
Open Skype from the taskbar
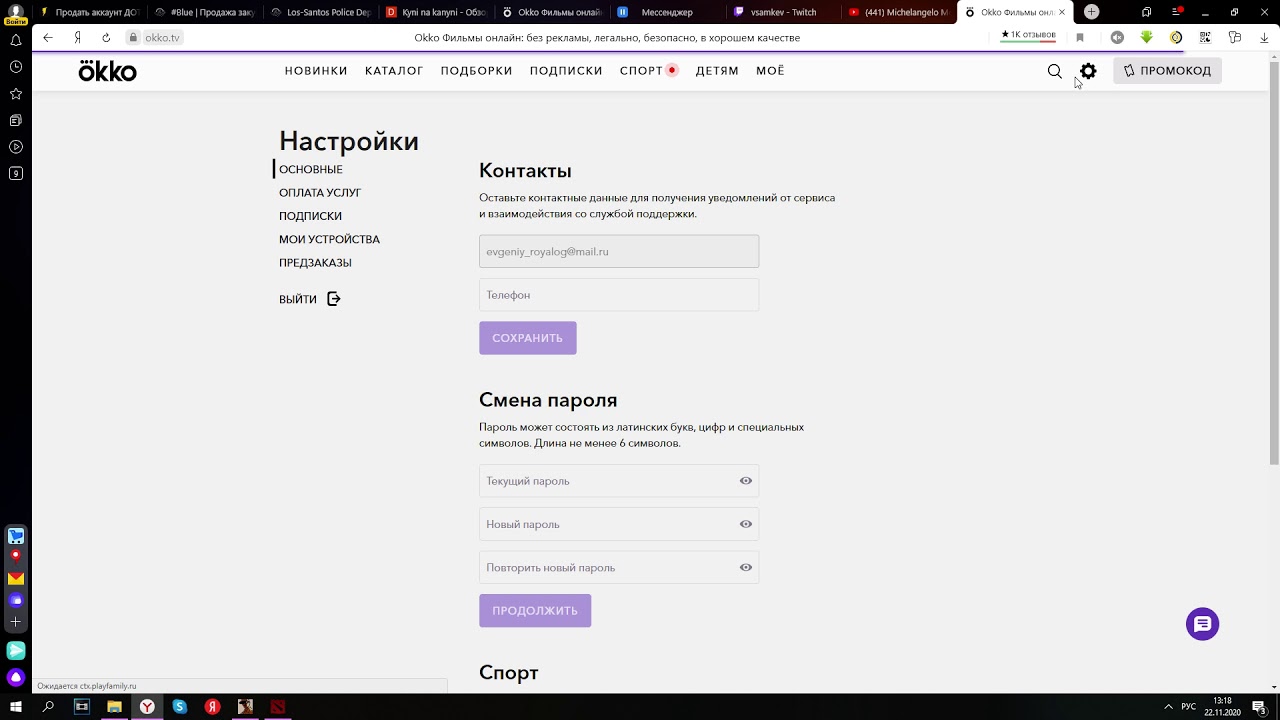point(180,707)
